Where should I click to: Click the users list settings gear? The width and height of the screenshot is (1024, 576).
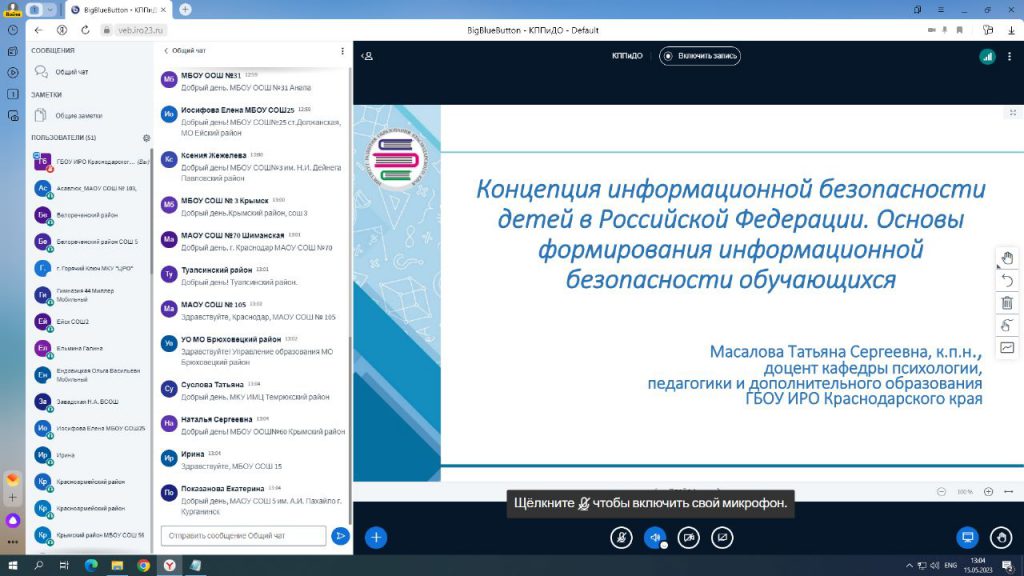(x=146, y=137)
